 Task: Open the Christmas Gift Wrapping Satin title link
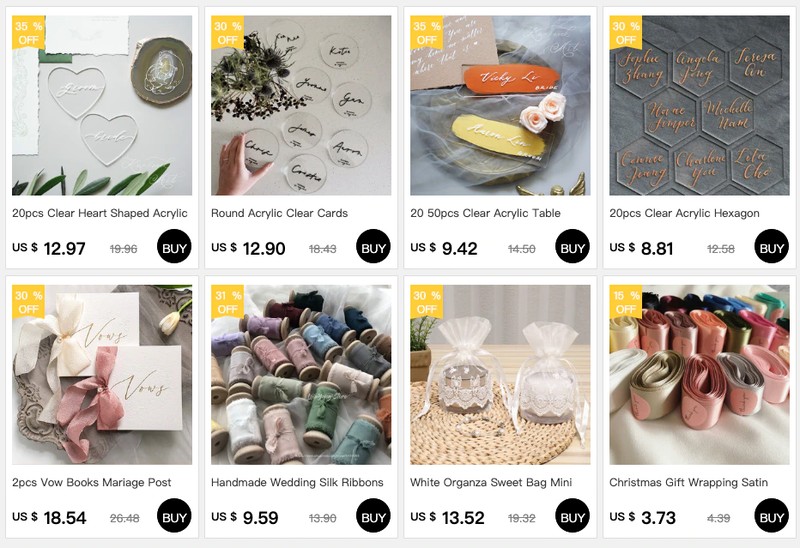(x=688, y=482)
